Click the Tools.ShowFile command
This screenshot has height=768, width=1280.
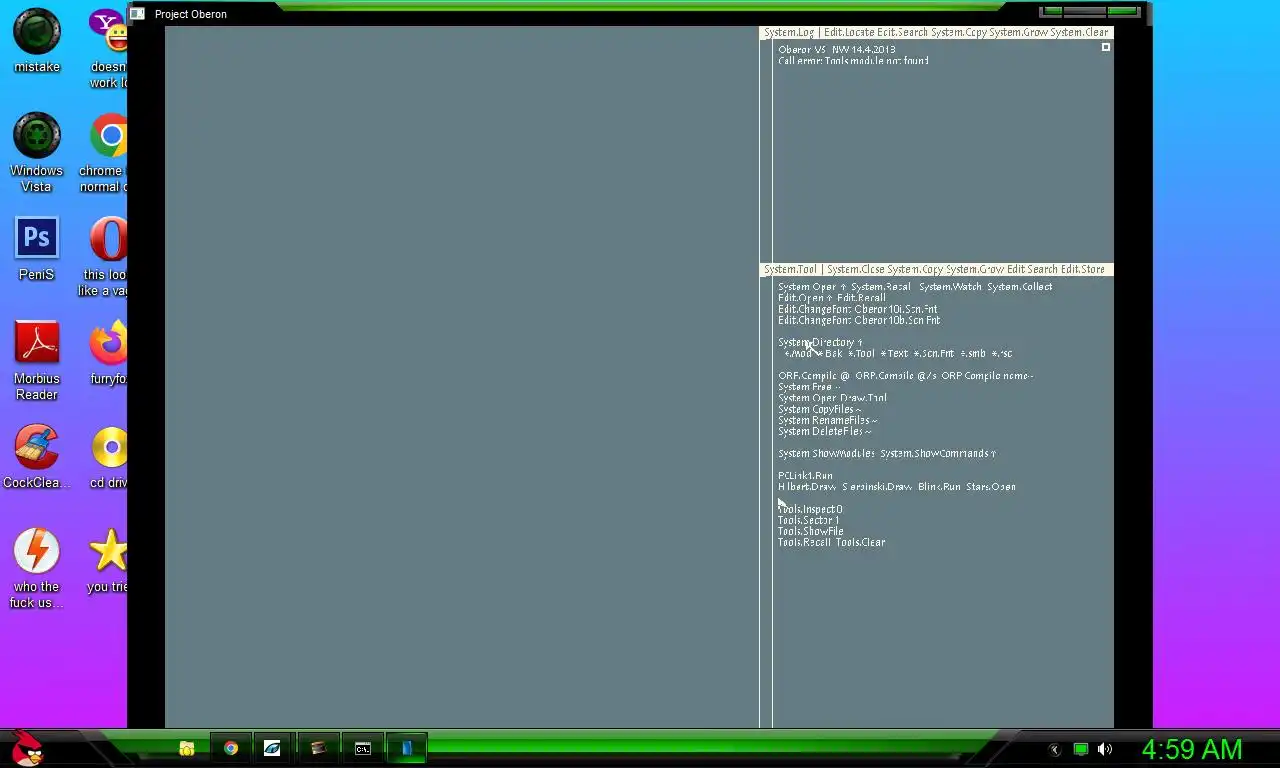[811, 531]
